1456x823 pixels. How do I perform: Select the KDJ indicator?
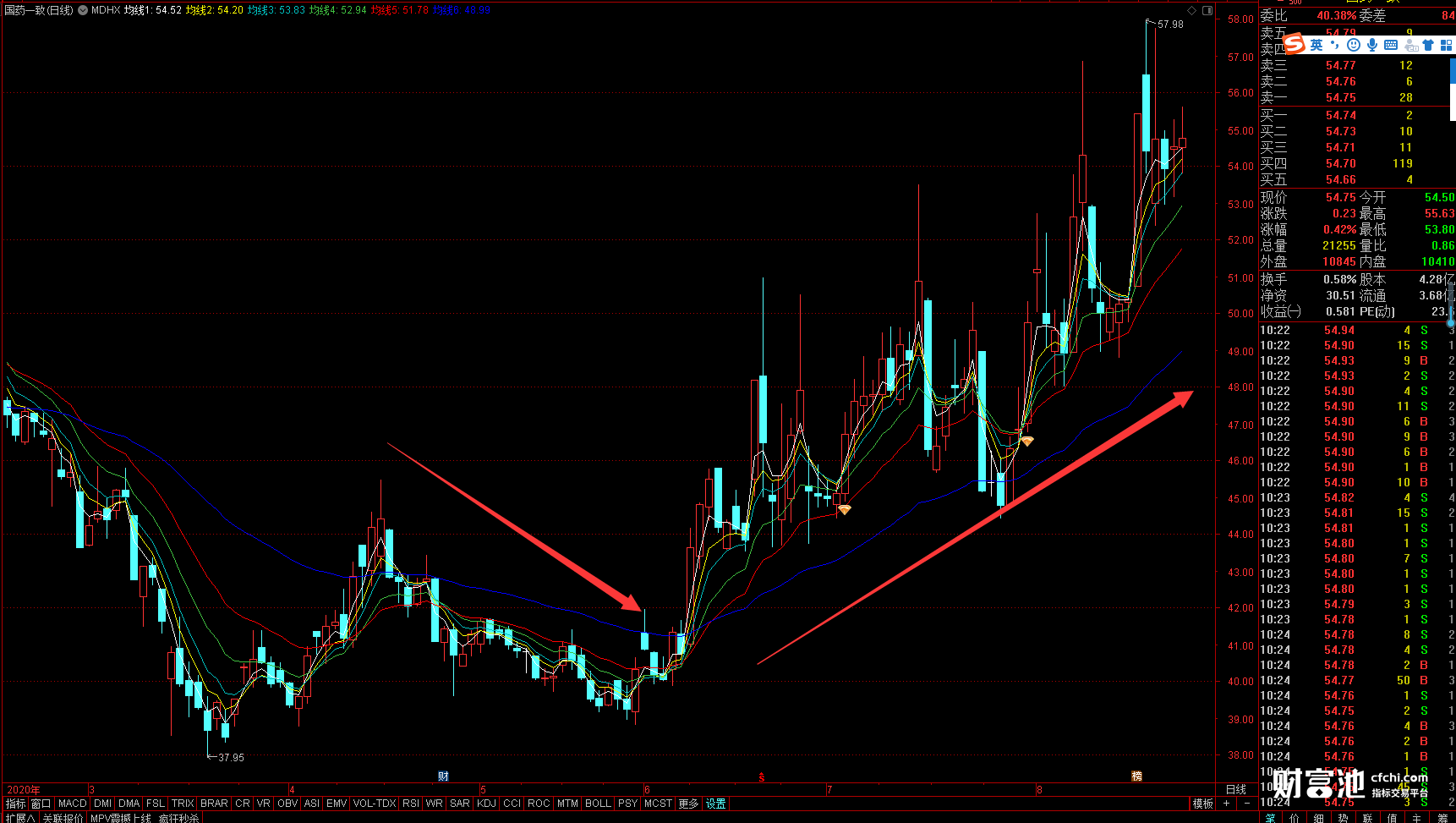[x=486, y=804]
